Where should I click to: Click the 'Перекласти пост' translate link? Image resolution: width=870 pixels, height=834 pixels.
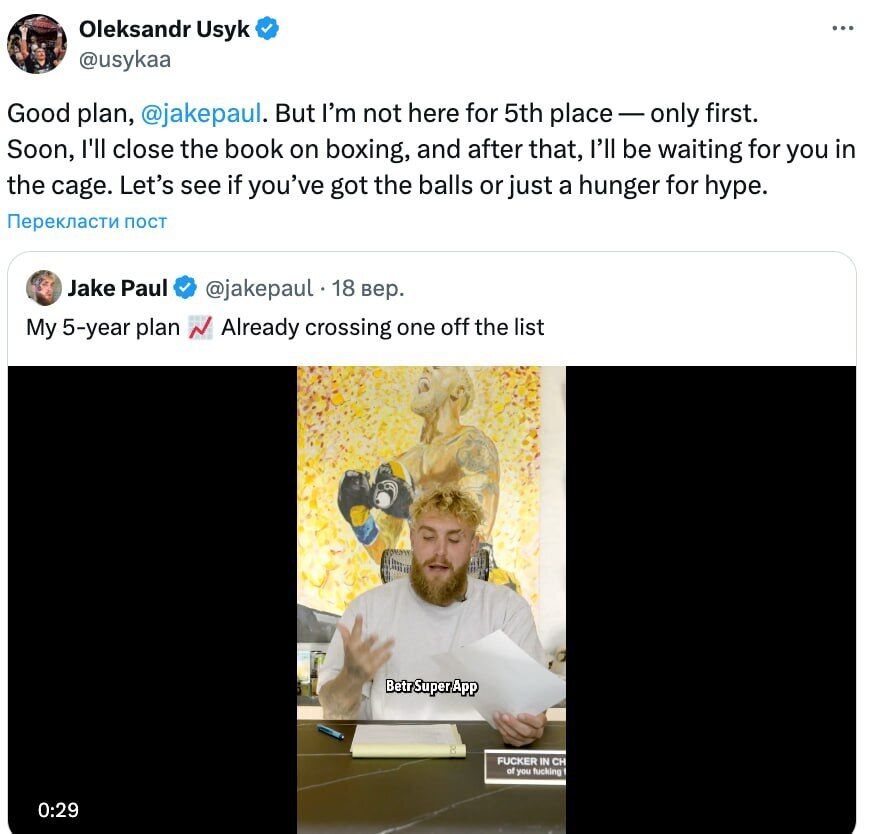coord(87,221)
